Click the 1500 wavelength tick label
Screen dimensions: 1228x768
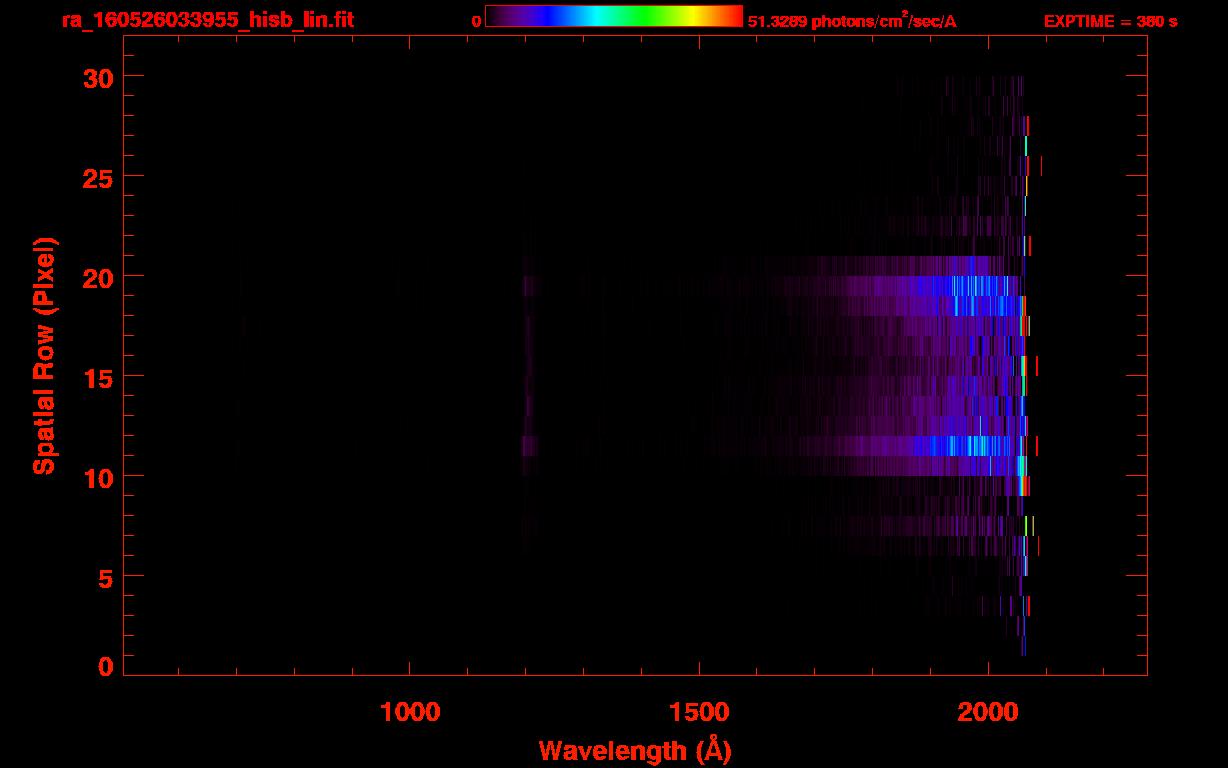click(699, 712)
